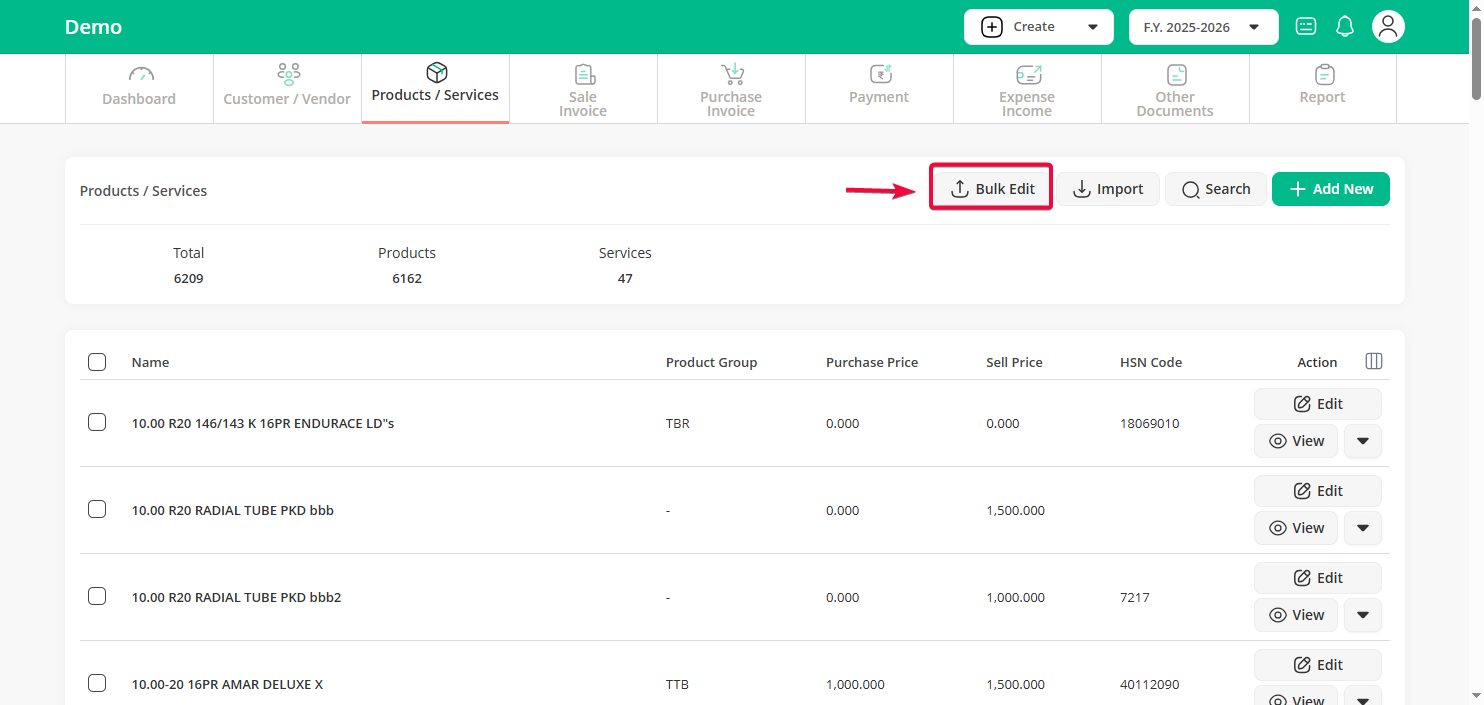Open the Dashboard gauge tab

[x=139, y=88]
